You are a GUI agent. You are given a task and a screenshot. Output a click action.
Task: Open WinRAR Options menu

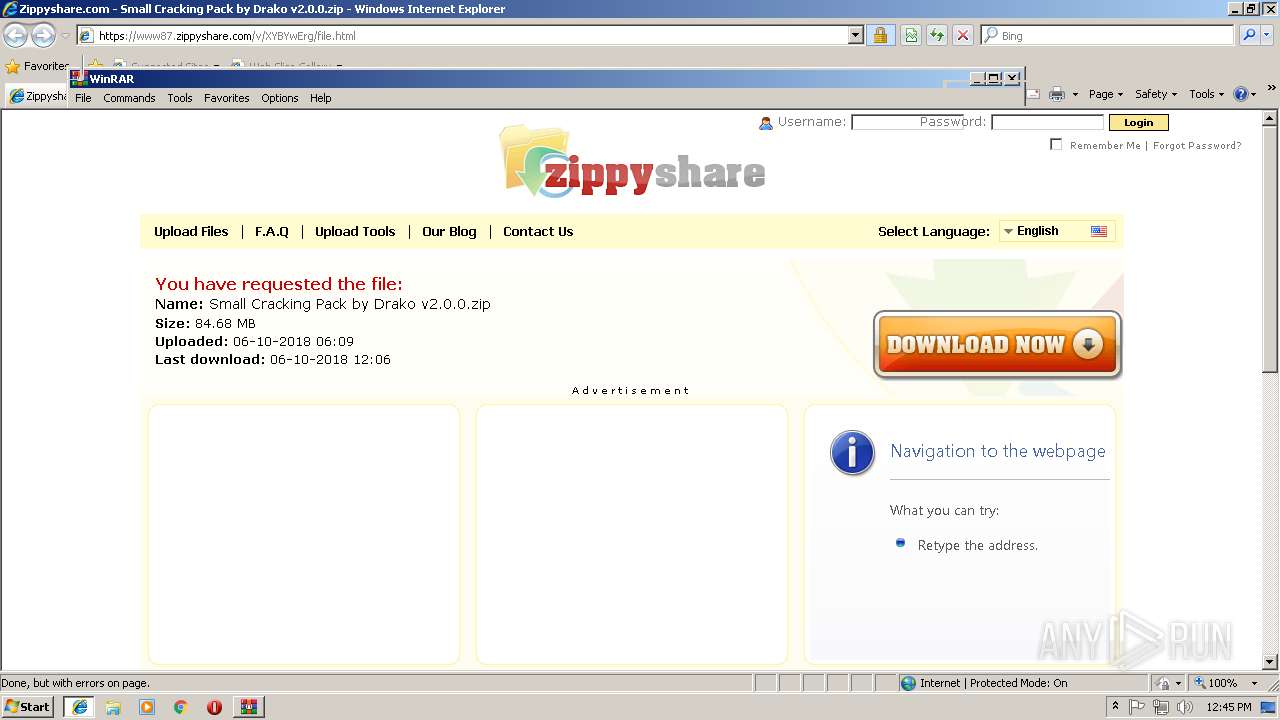280,98
